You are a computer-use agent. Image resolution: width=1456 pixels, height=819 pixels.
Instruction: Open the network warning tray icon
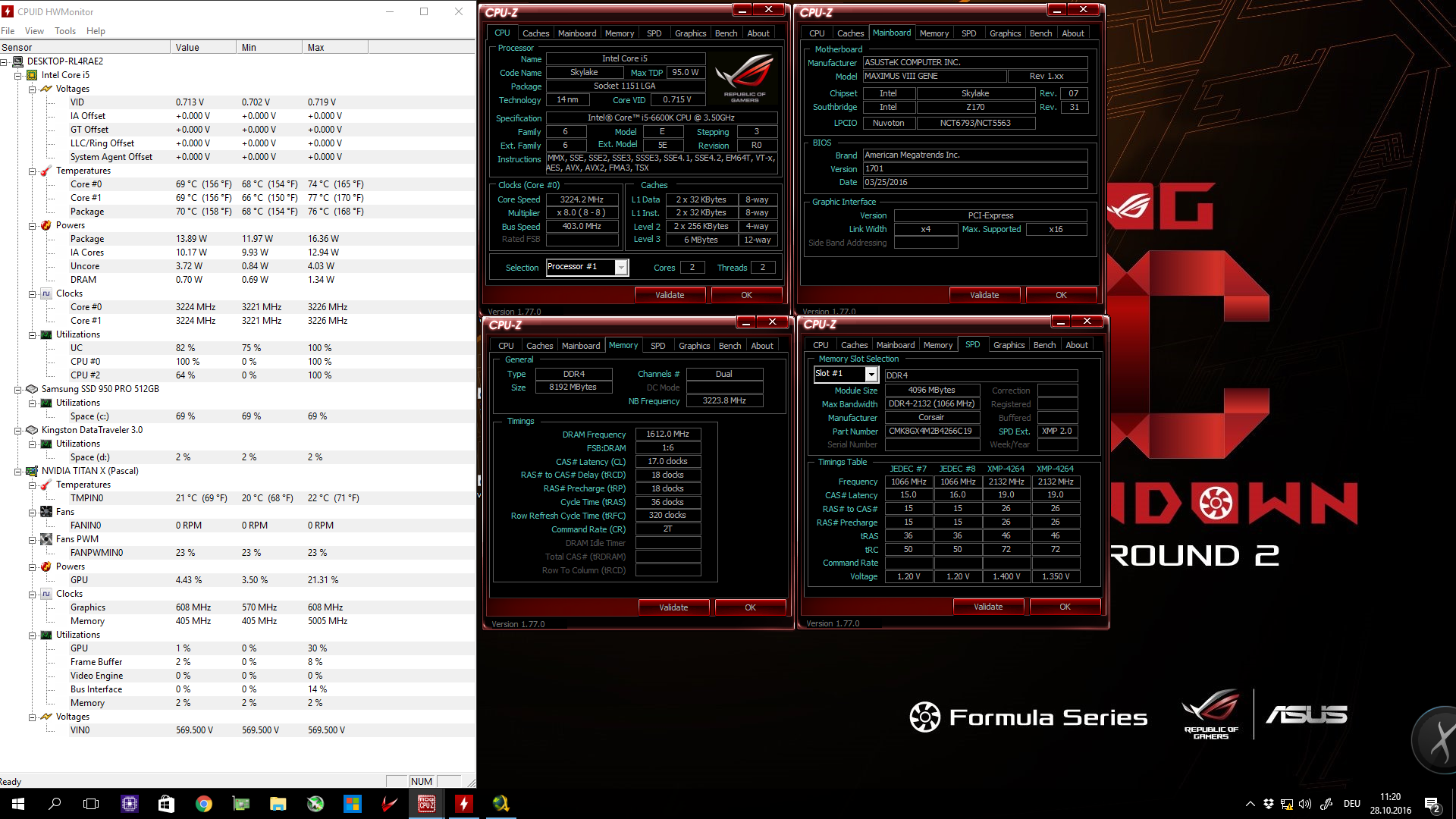pyautogui.click(x=1287, y=804)
